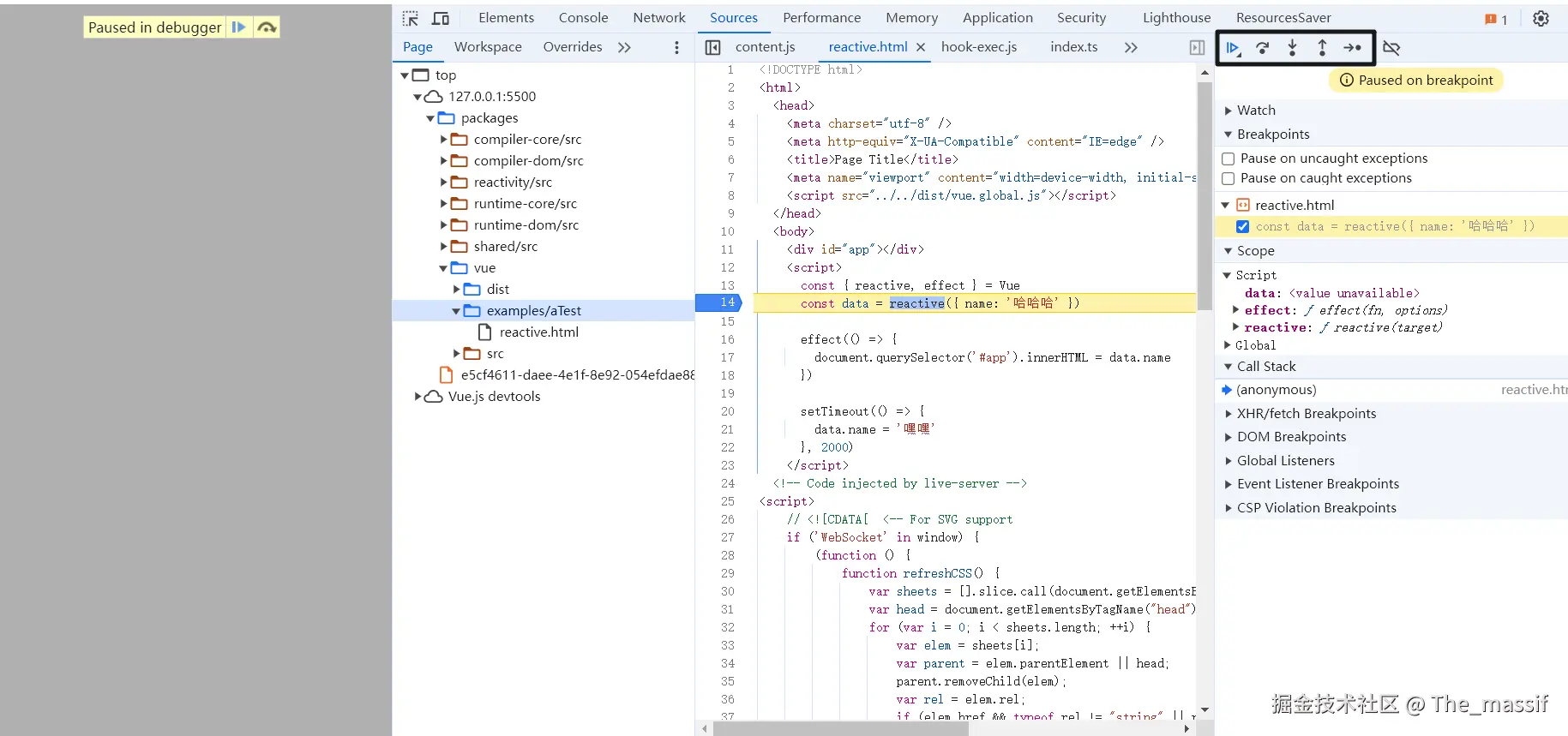
Task: Switch to the Network tab
Action: pyautogui.click(x=658, y=18)
